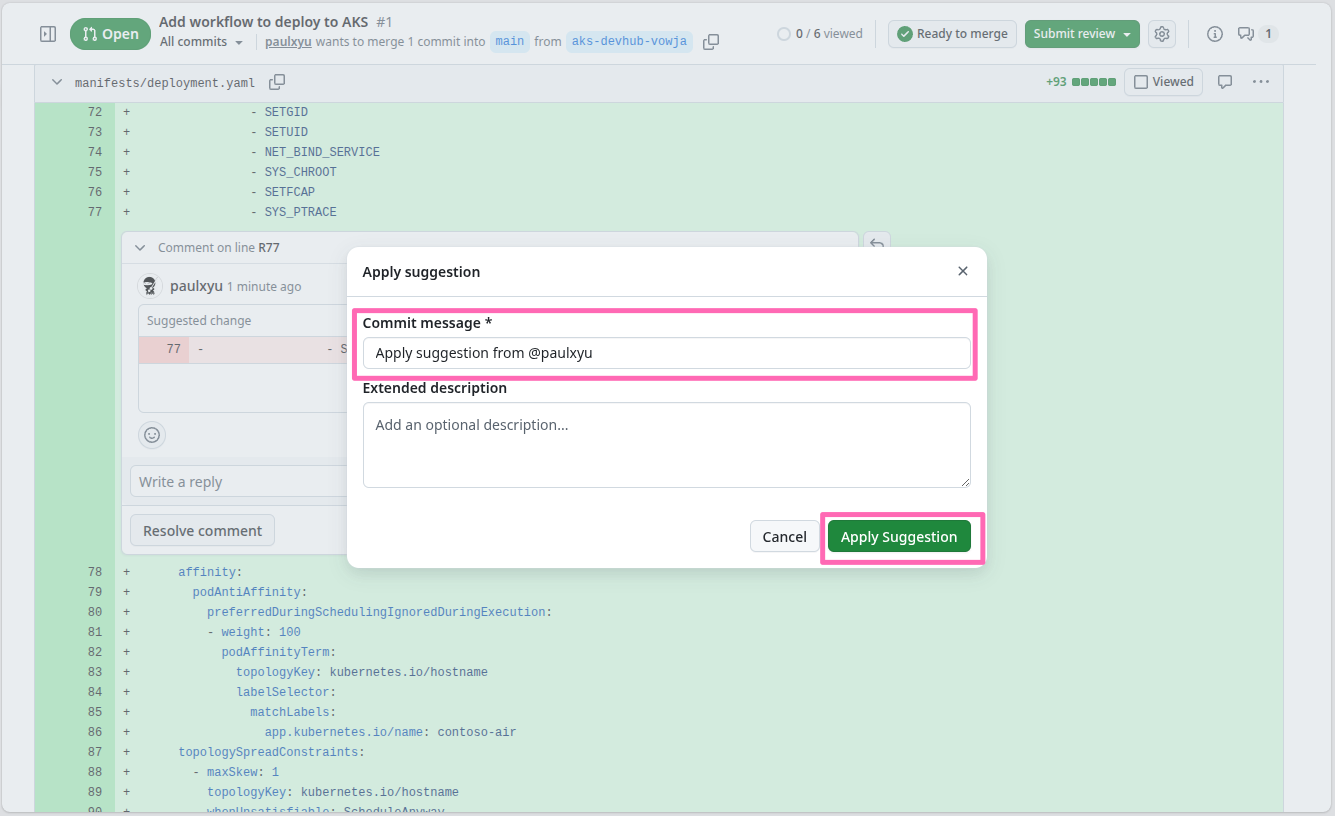
Task: Copy the aks-devhub-vowja branch name
Action: tap(711, 42)
